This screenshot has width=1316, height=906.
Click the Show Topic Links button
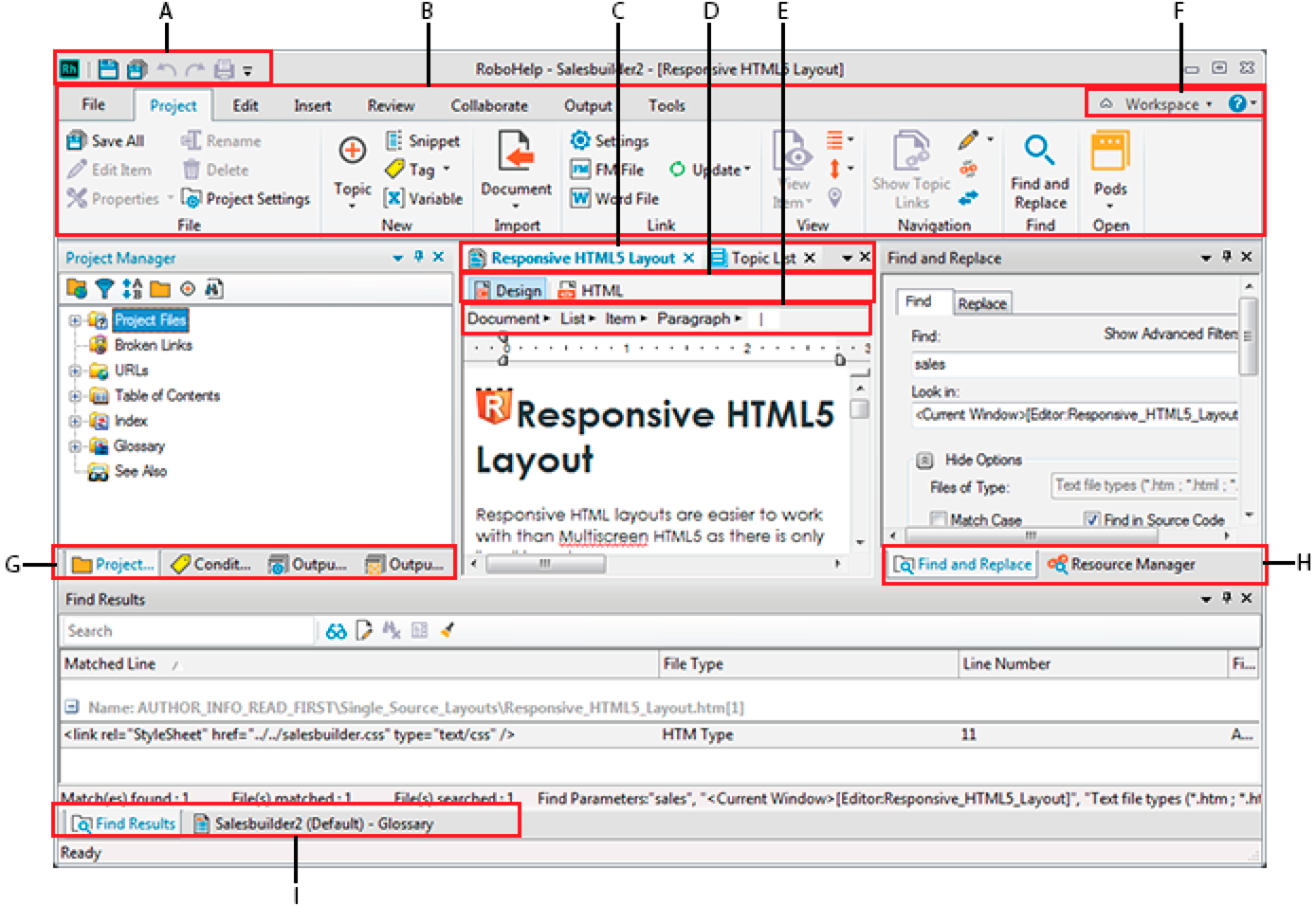[911, 171]
